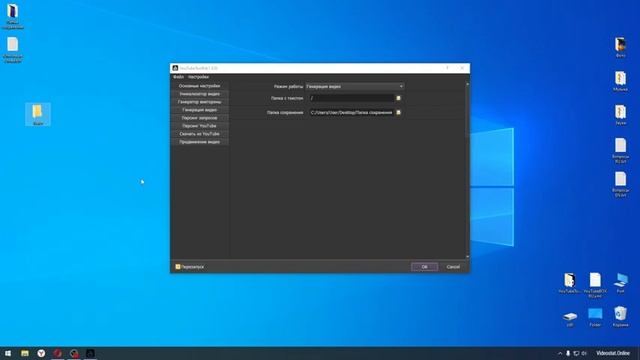Click the YouTube toolkit app taskbar icon
This screenshot has width=640, height=360.
90,353
